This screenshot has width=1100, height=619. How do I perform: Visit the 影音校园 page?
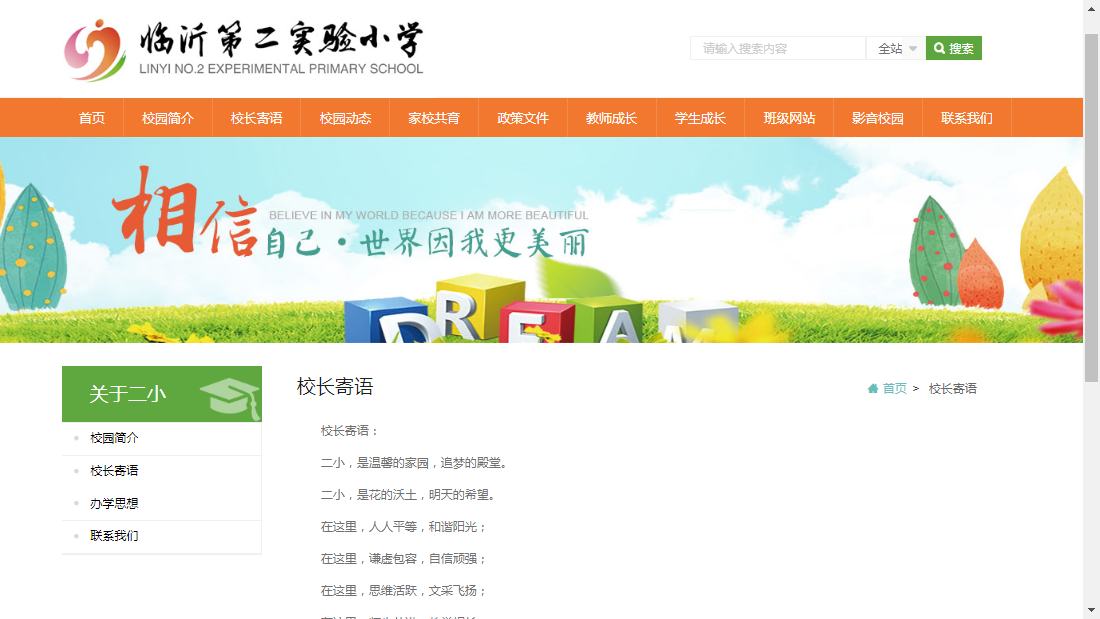877,117
